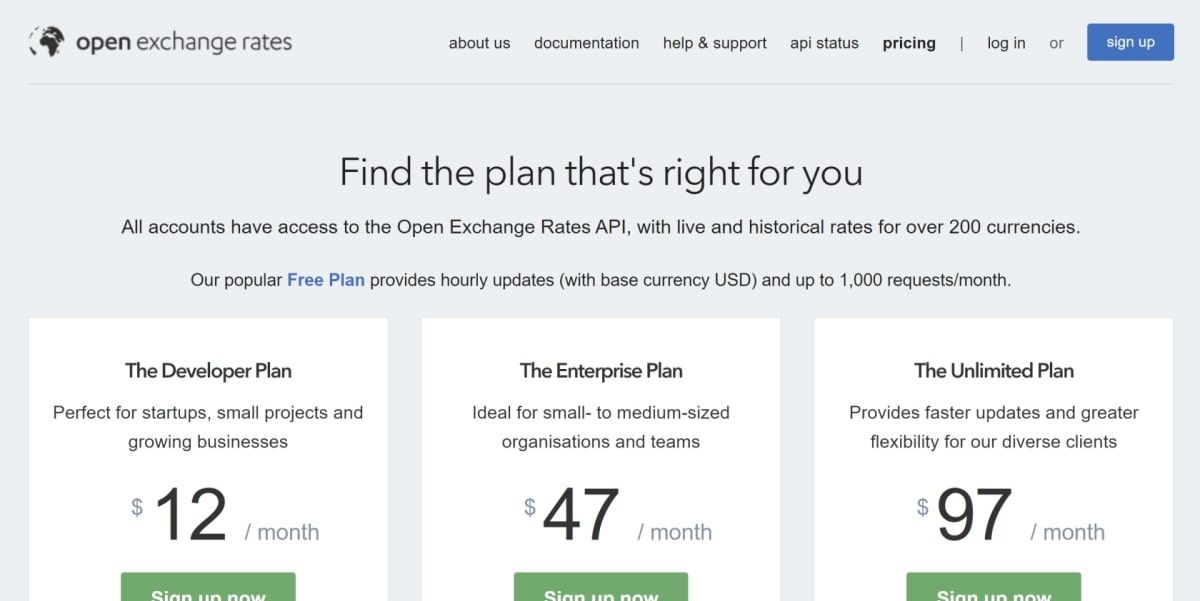Click "The Developer Plan" heading
The height and width of the screenshot is (601, 1200).
208,371
